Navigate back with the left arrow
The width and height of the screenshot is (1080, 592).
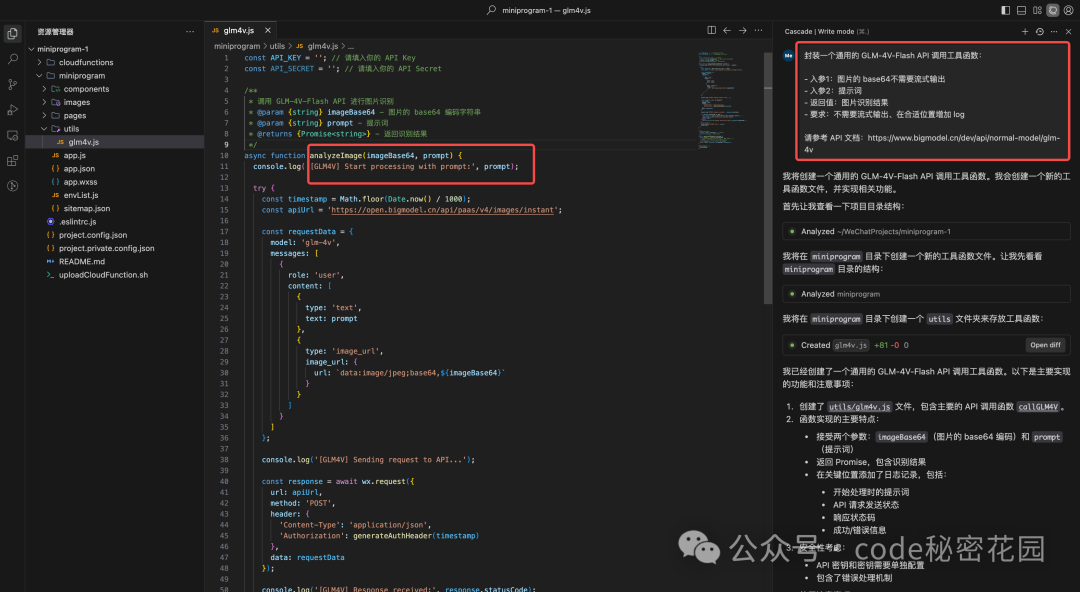(x=727, y=30)
